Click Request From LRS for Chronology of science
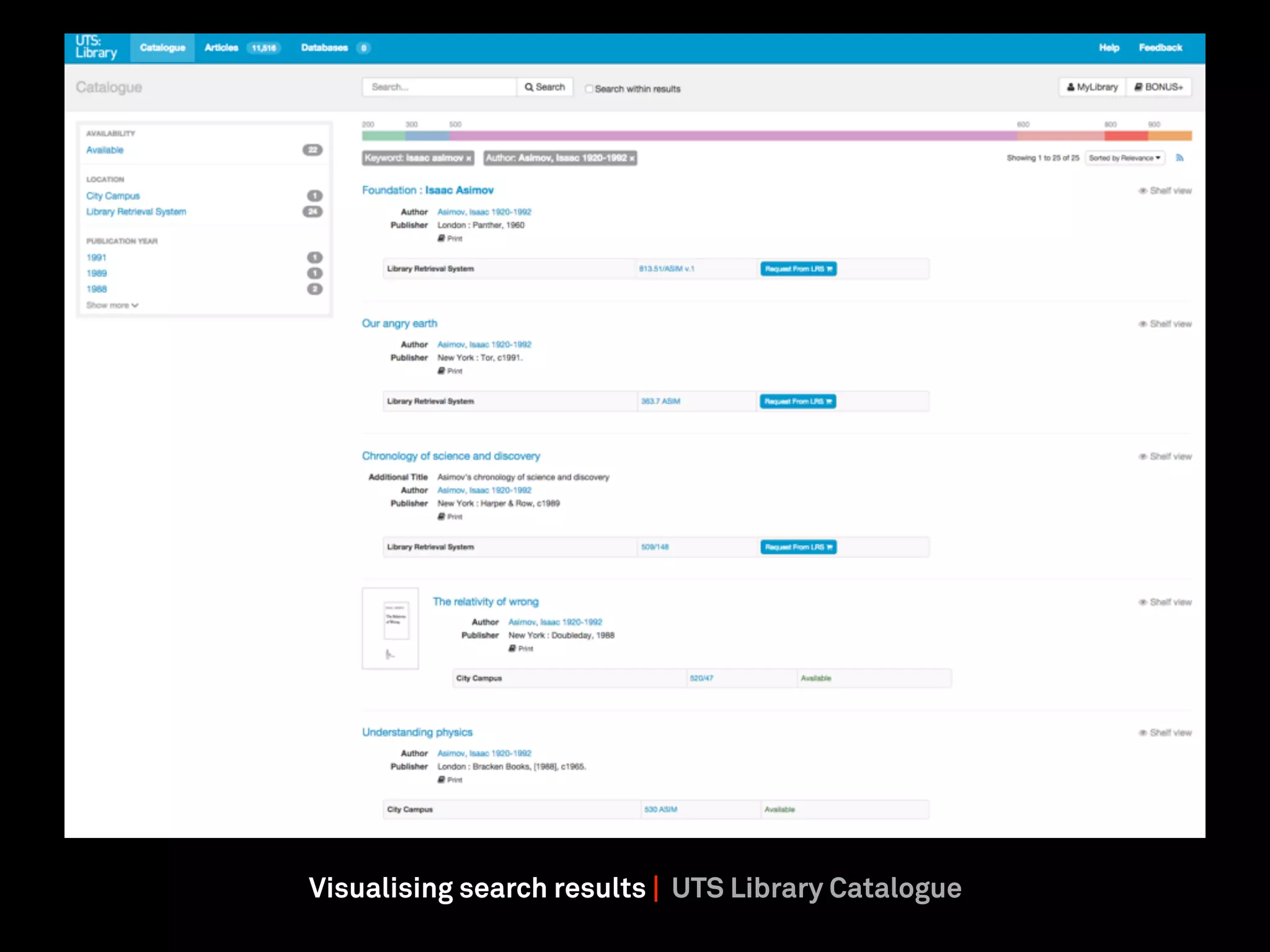 pos(798,547)
